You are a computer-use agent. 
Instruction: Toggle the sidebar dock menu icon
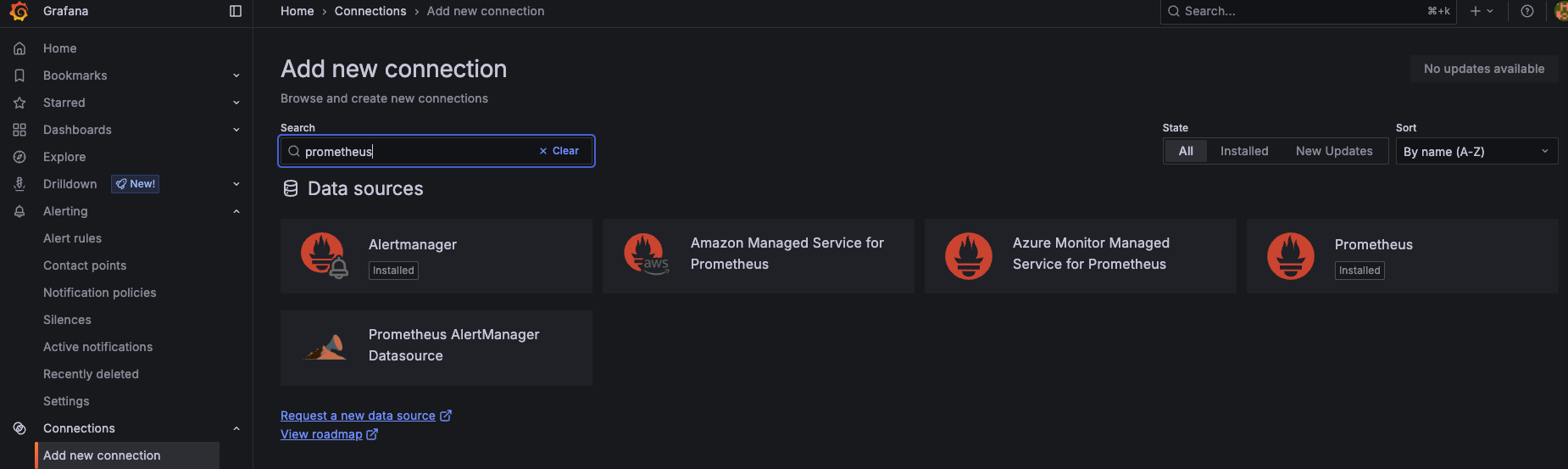coord(236,11)
